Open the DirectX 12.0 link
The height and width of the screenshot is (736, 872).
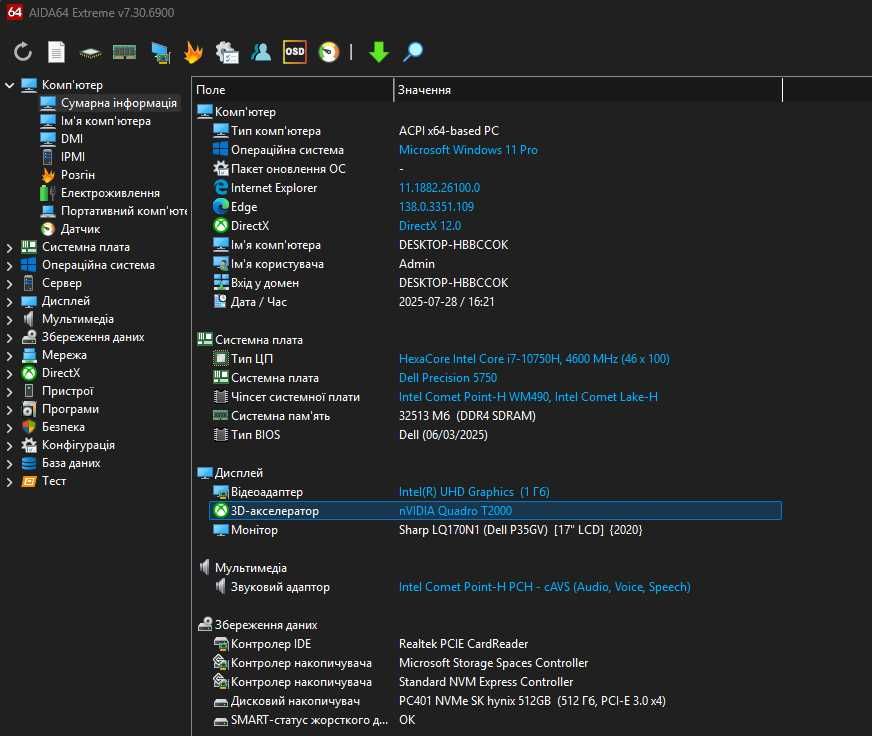(x=430, y=225)
